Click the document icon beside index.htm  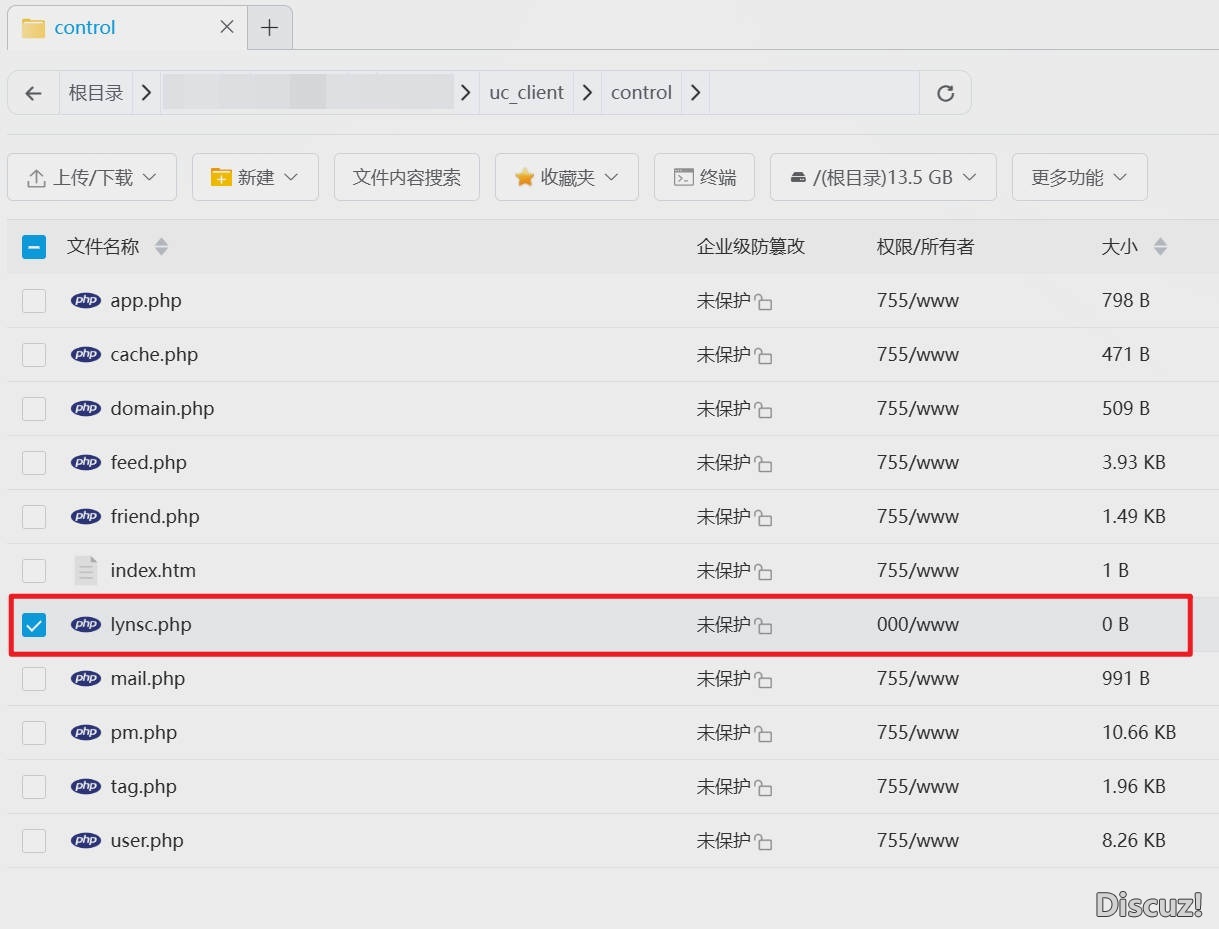[x=85, y=570]
